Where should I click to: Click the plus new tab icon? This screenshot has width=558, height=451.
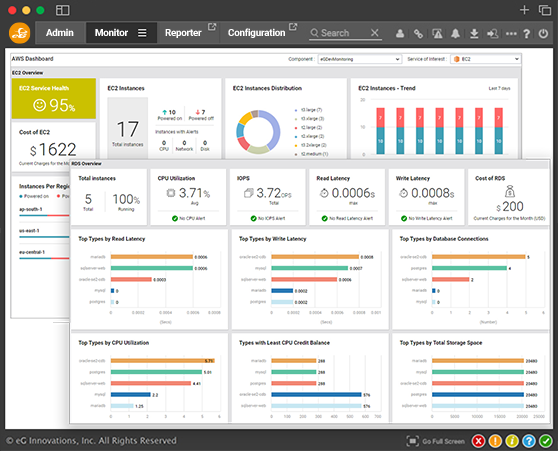tap(524, 10)
